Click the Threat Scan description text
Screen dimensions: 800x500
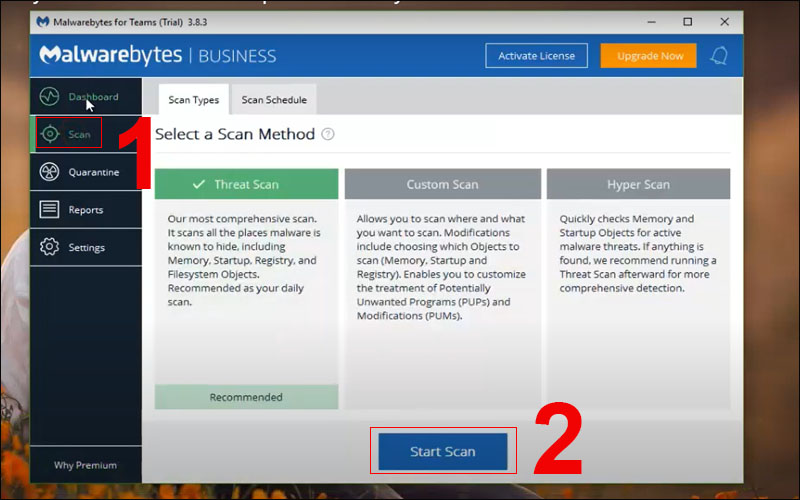click(x=244, y=260)
